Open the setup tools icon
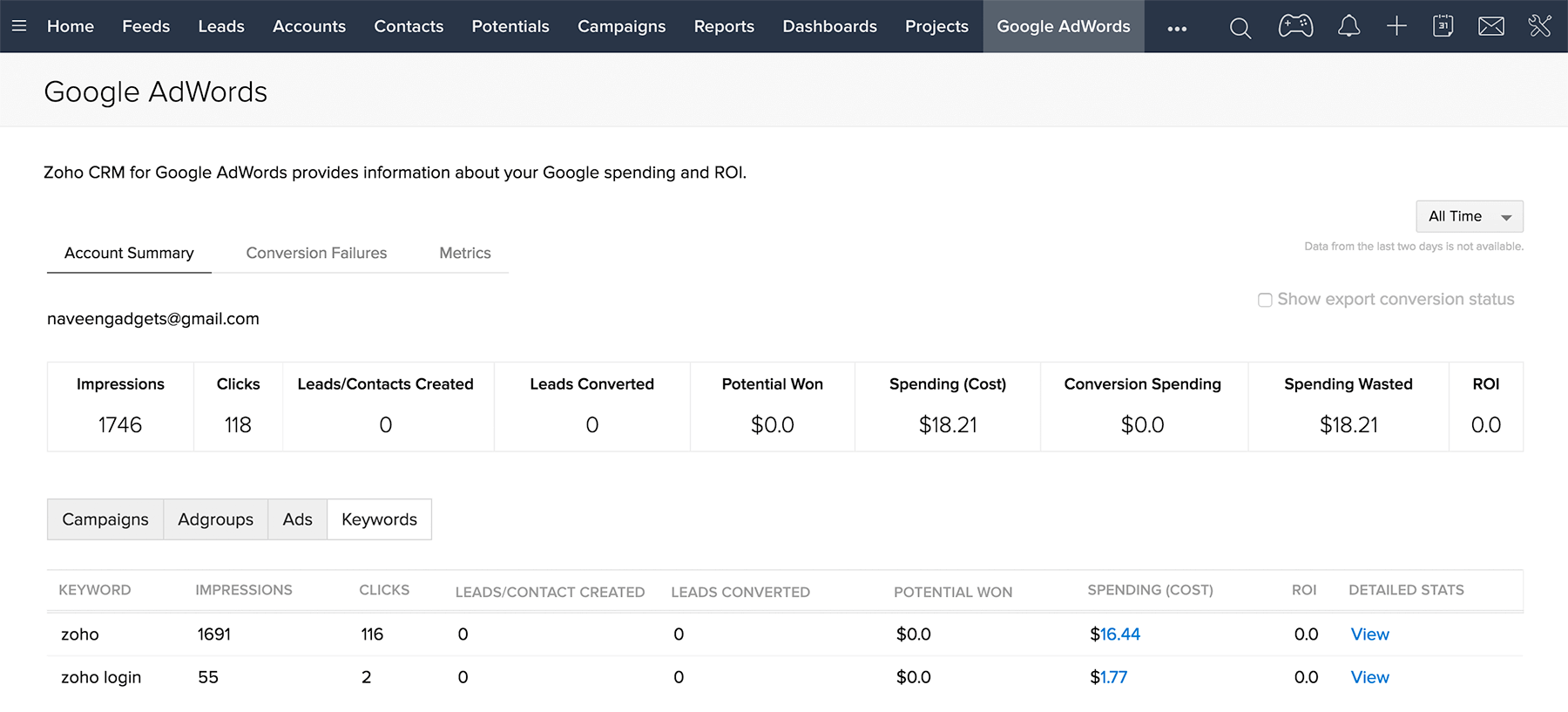 click(1539, 26)
